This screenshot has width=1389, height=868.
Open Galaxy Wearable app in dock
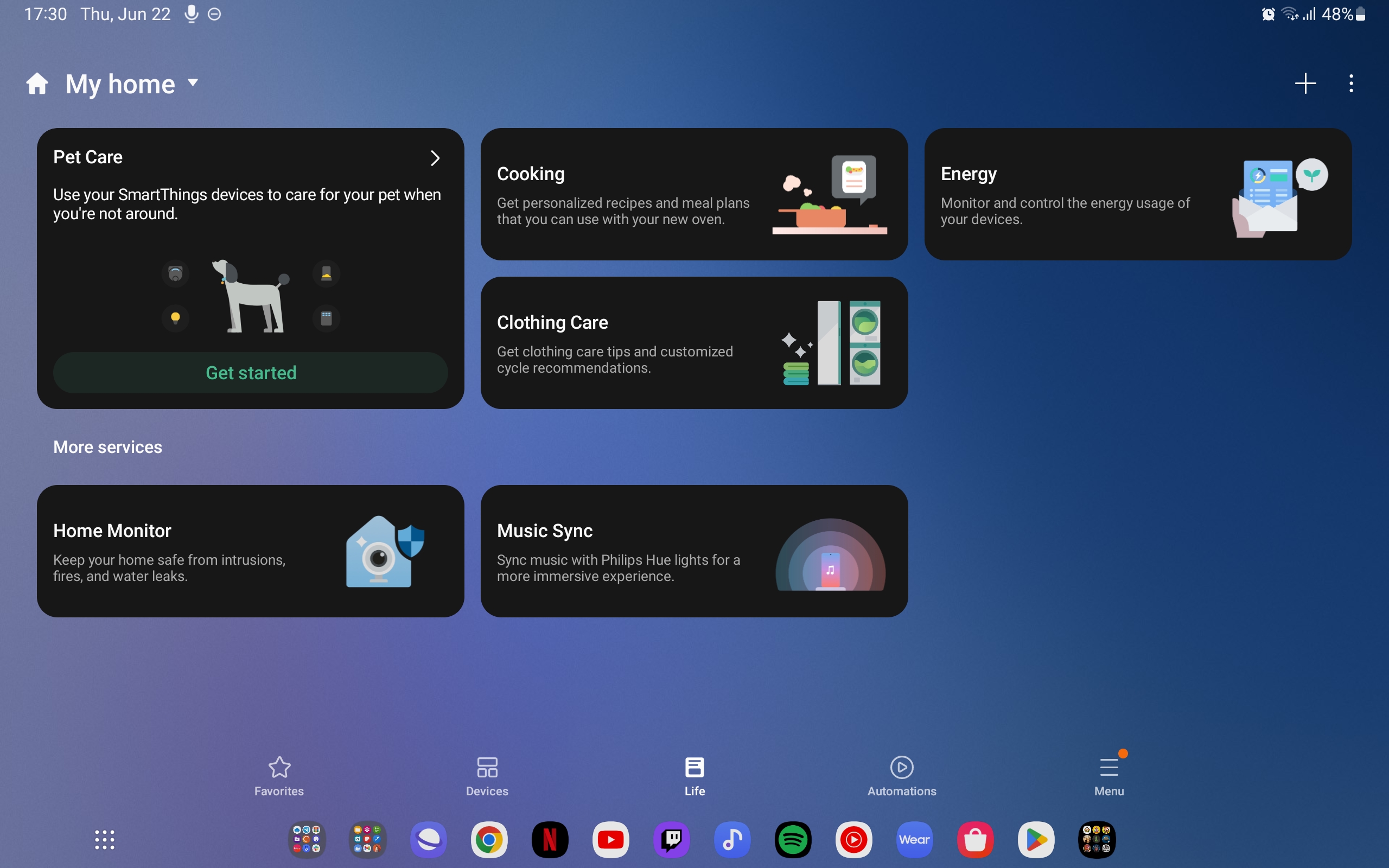click(x=914, y=840)
